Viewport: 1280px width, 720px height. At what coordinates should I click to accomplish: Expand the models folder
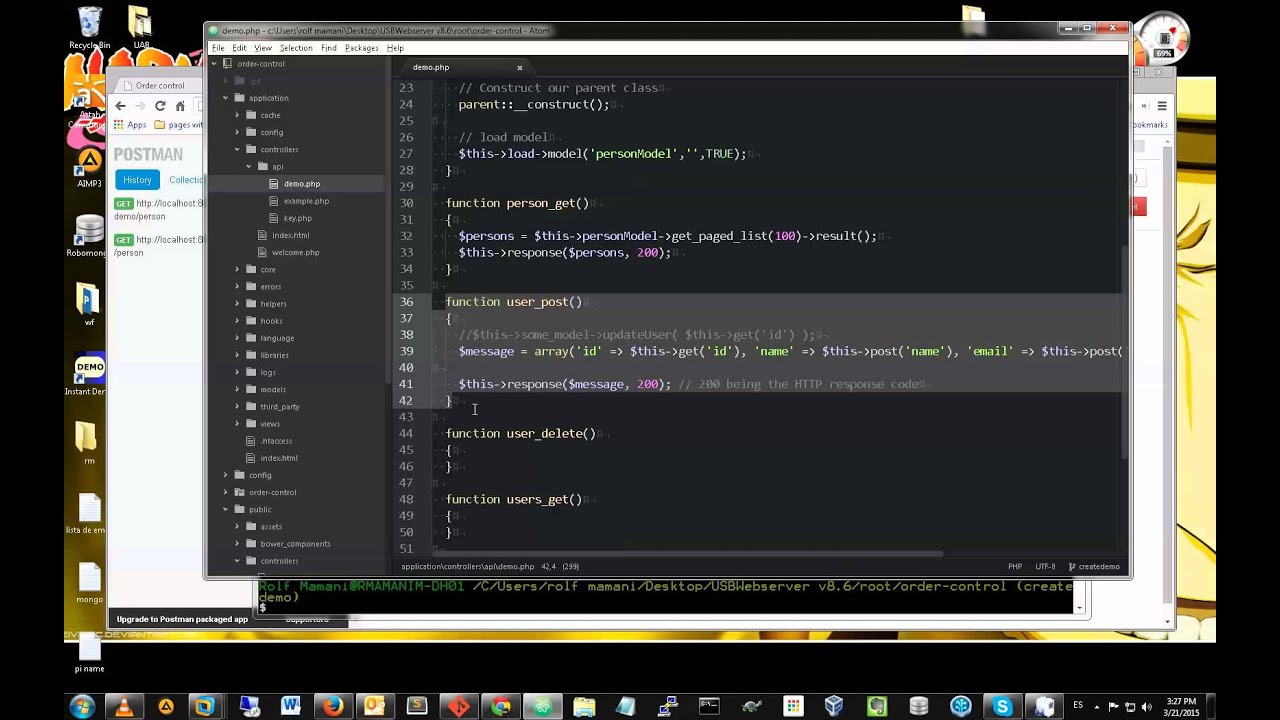238,389
